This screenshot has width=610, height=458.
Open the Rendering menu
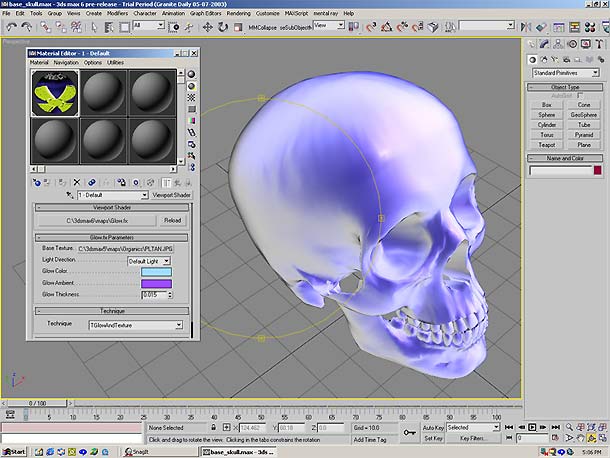coord(238,14)
